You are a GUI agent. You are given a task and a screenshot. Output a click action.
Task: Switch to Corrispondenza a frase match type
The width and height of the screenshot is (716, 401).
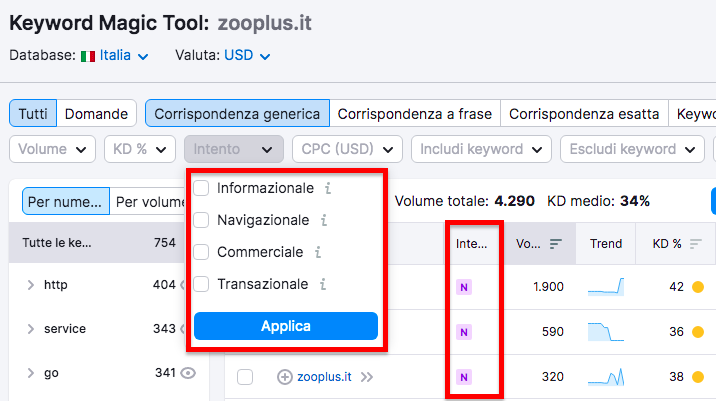tap(415, 113)
